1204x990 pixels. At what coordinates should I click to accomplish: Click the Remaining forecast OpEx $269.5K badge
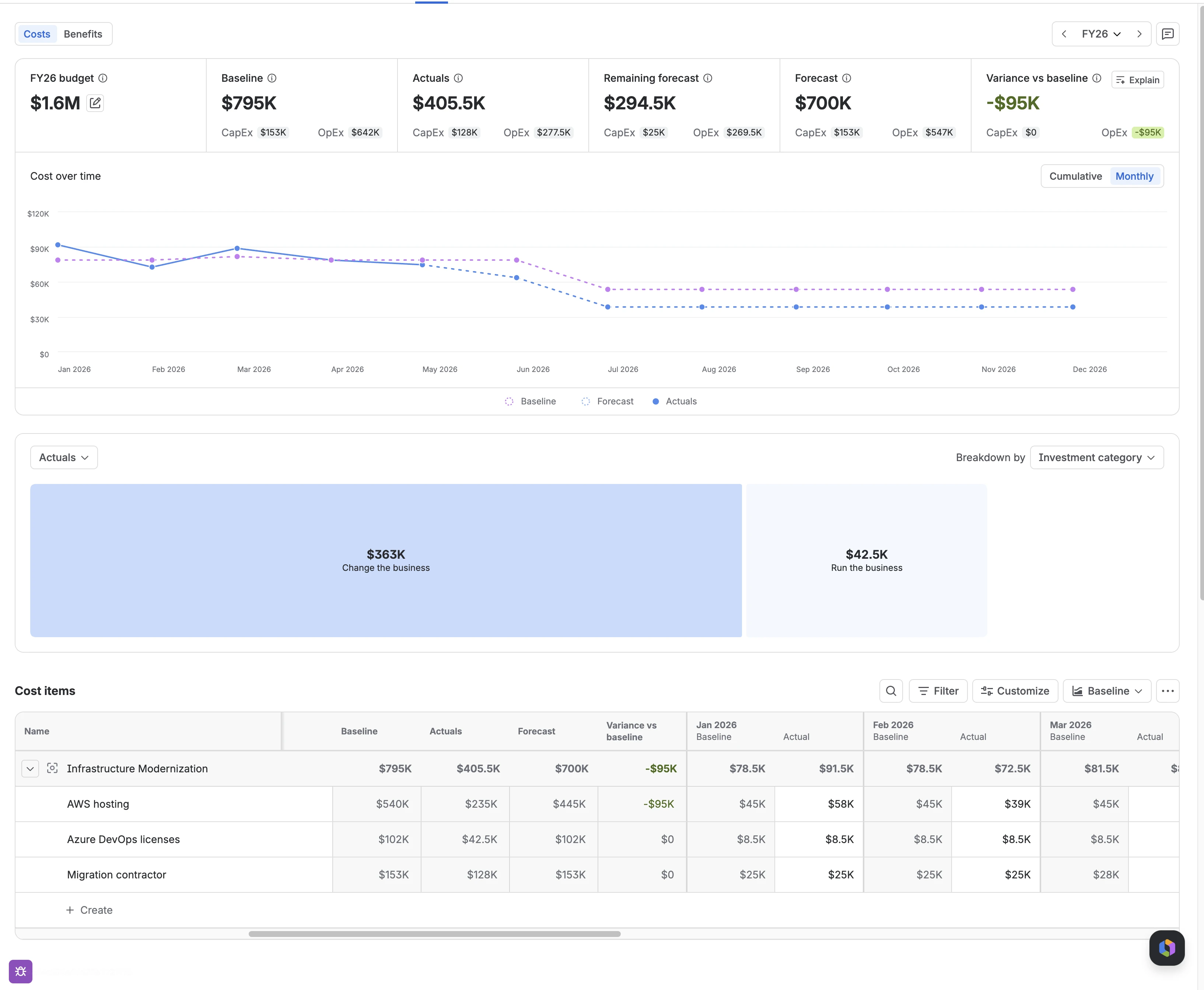tap(744, 132)
